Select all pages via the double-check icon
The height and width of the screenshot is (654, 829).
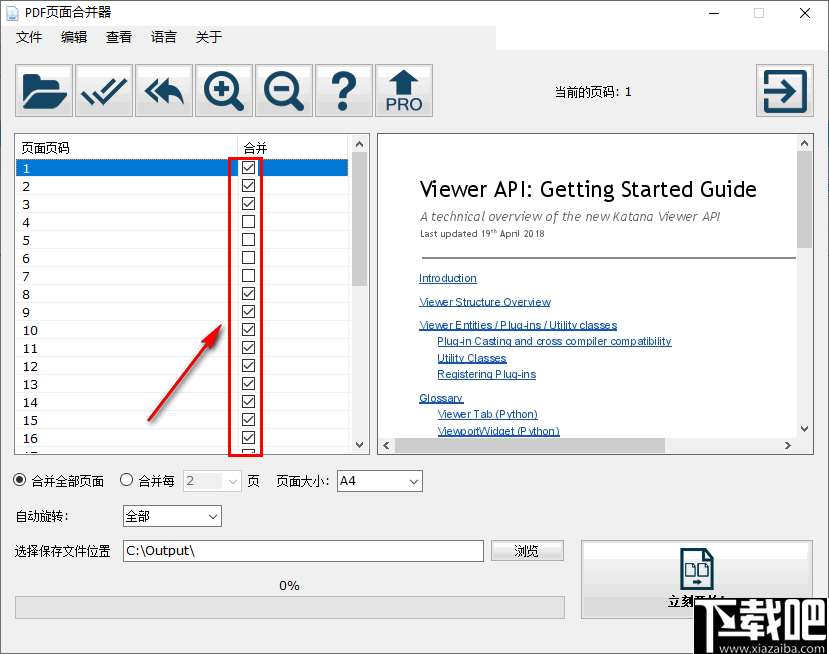[x=103, y=90]
